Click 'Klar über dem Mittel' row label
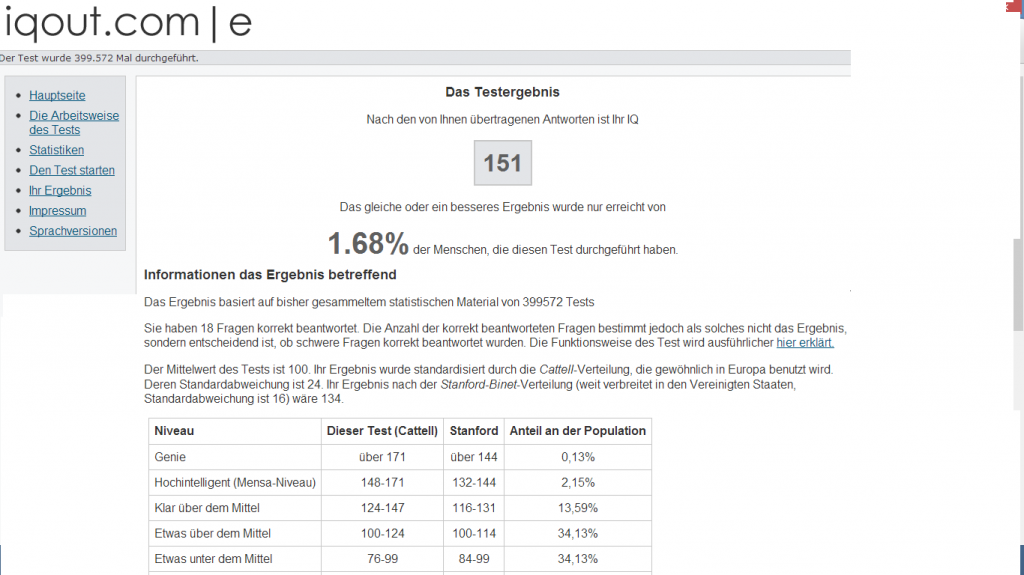This screenshot has width=1024, height=575. coord(207,508)
